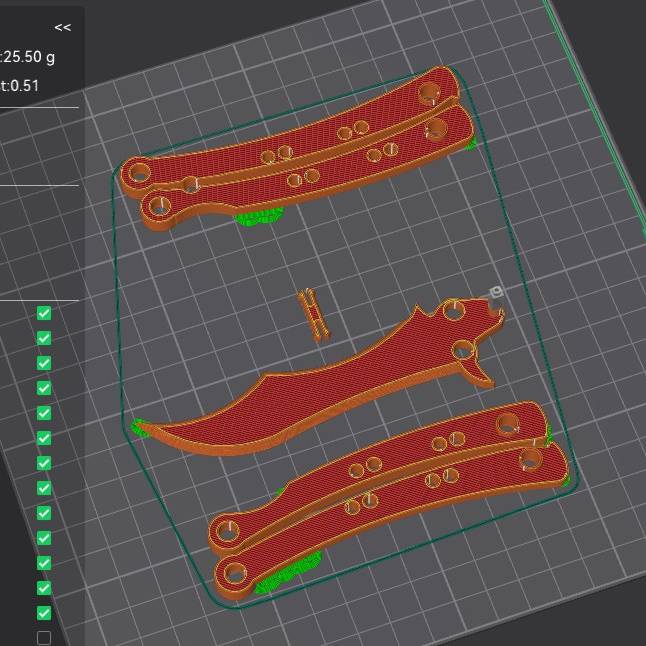Uncheck the green checkbox directly above the empty box
Image resolution: width=646 pixels, height=646 pixels.
pyautogui.click(x=44, y=613)
